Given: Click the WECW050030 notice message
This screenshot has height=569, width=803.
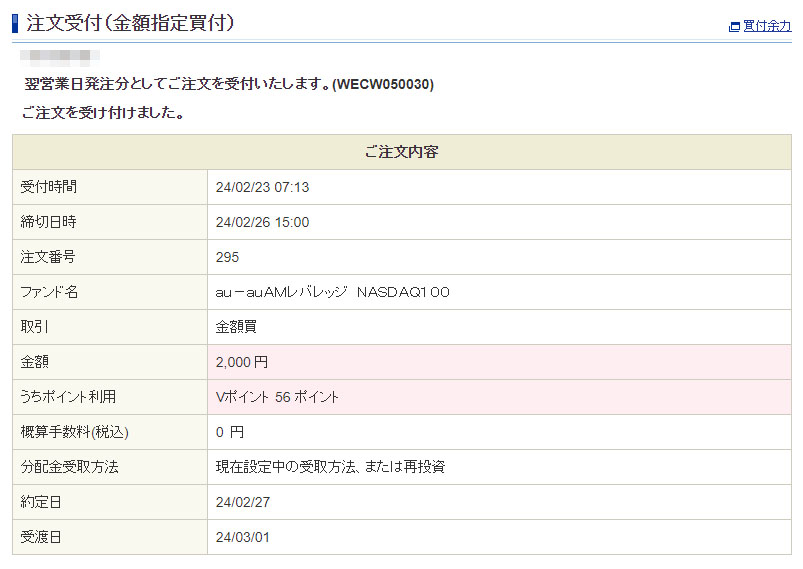Looking at the screenshot, I should 229,84.
